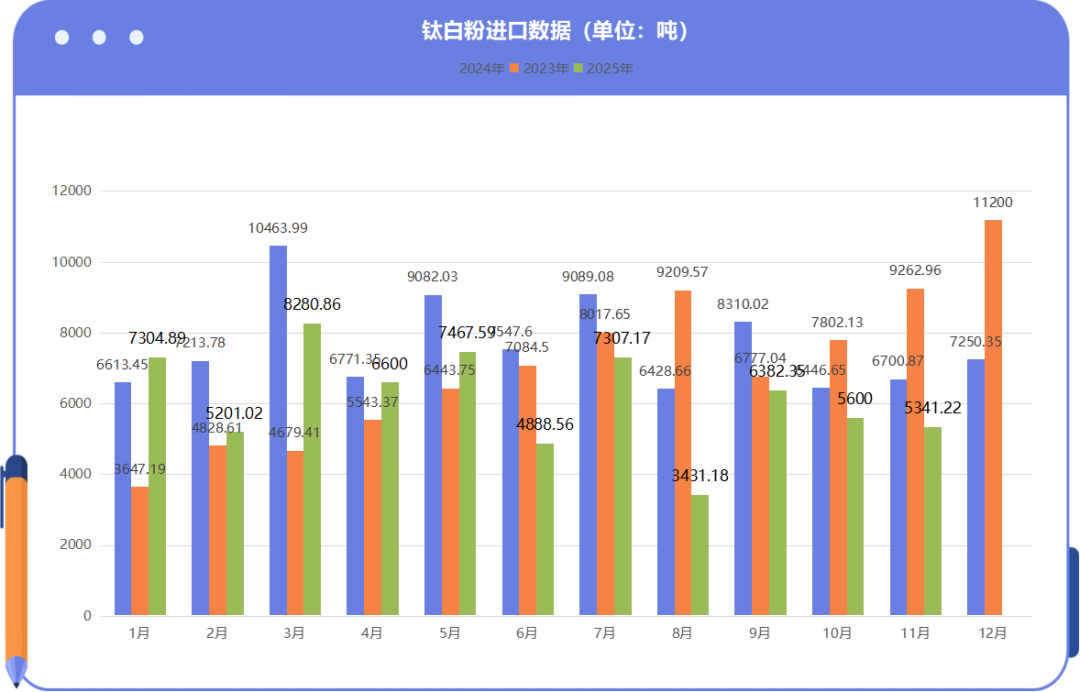
Task: Click the rightmost of three header dots
Action: click(x=137, y=38)
